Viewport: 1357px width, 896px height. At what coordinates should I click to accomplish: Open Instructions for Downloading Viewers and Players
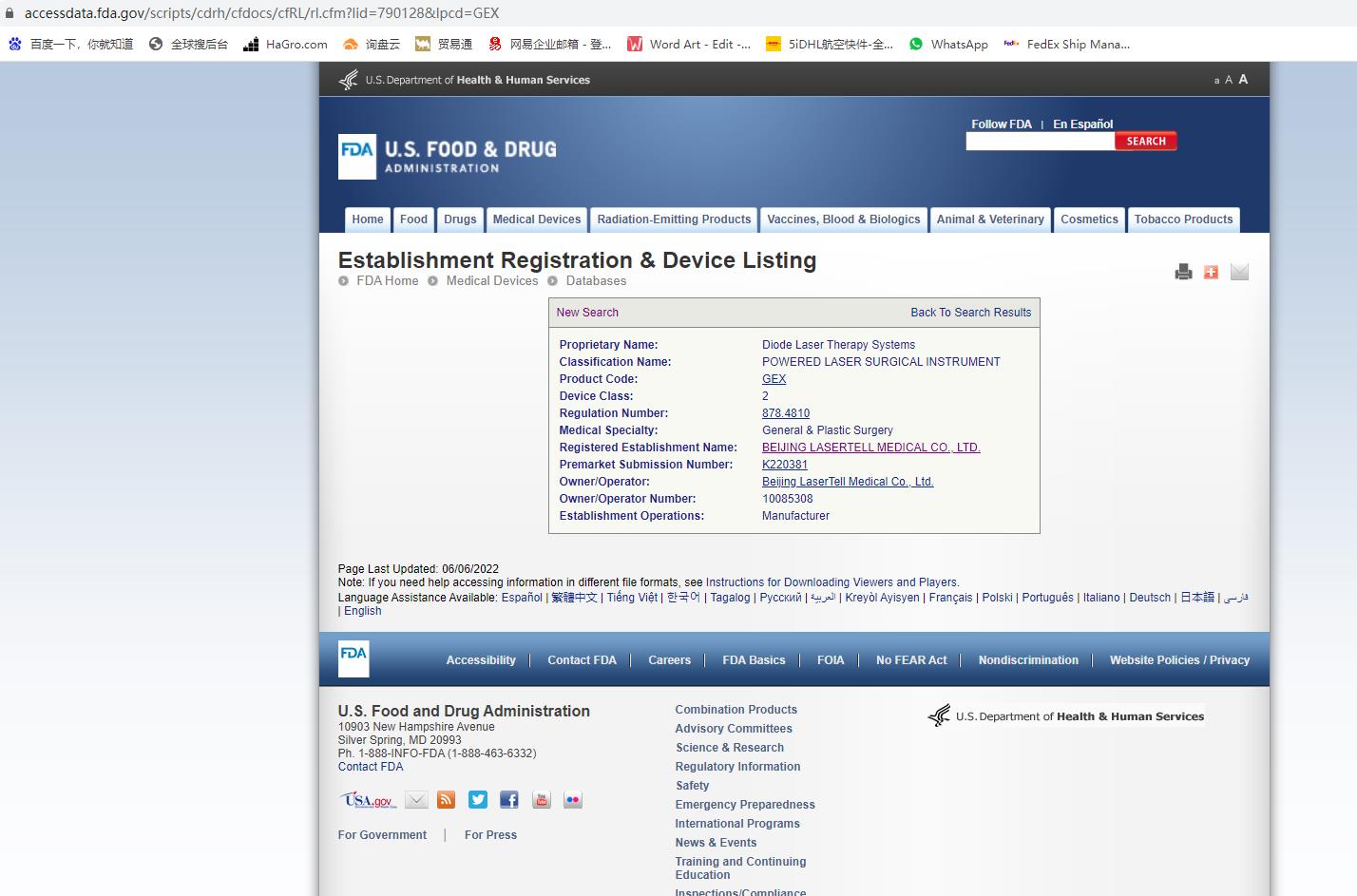(831, 582)
